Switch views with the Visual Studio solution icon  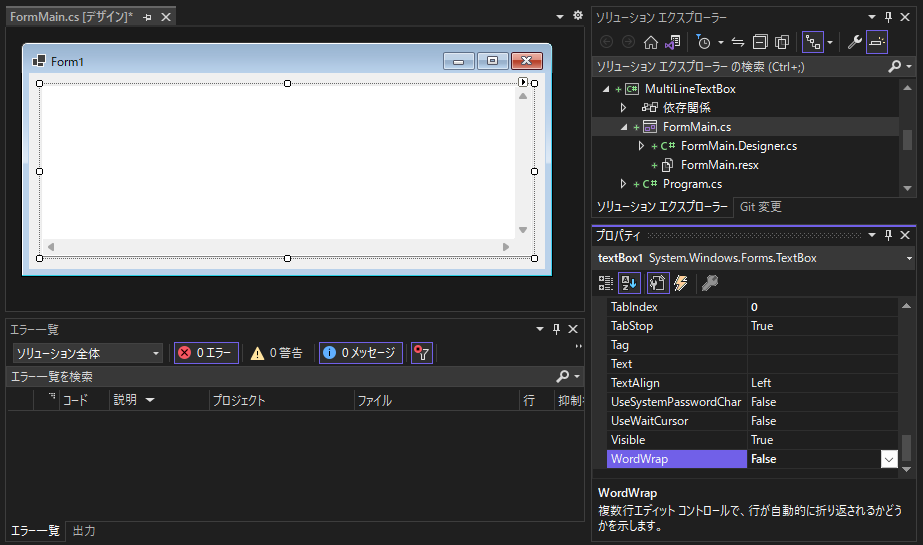673,42
